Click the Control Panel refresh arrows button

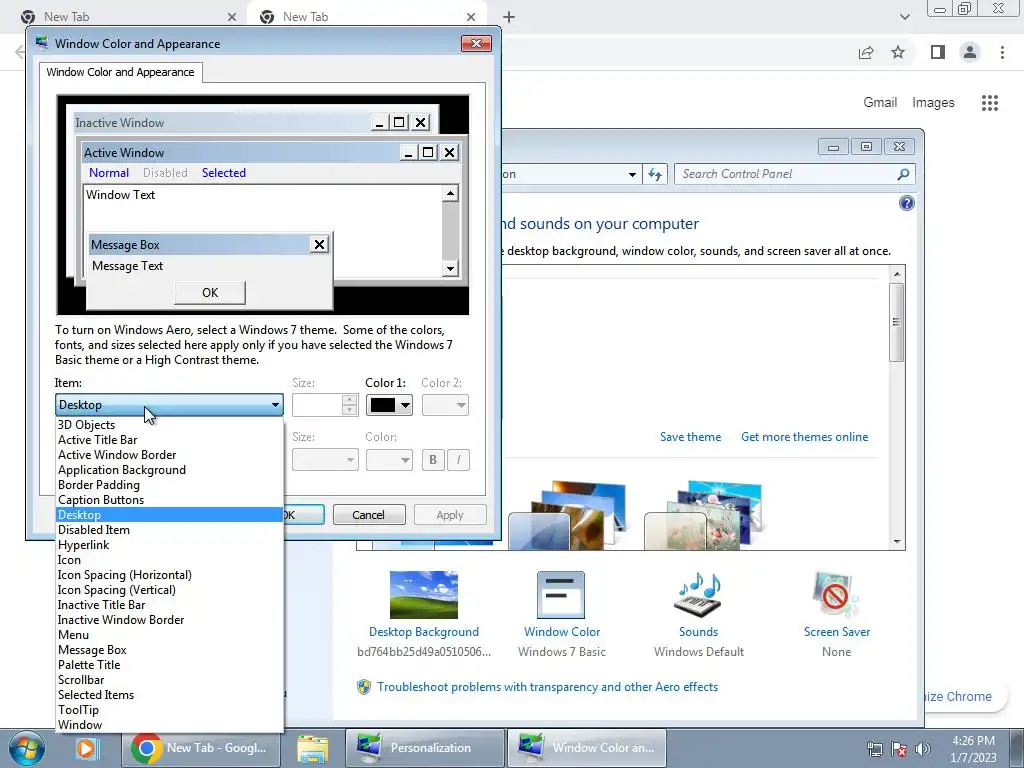(x=655, y=174)
